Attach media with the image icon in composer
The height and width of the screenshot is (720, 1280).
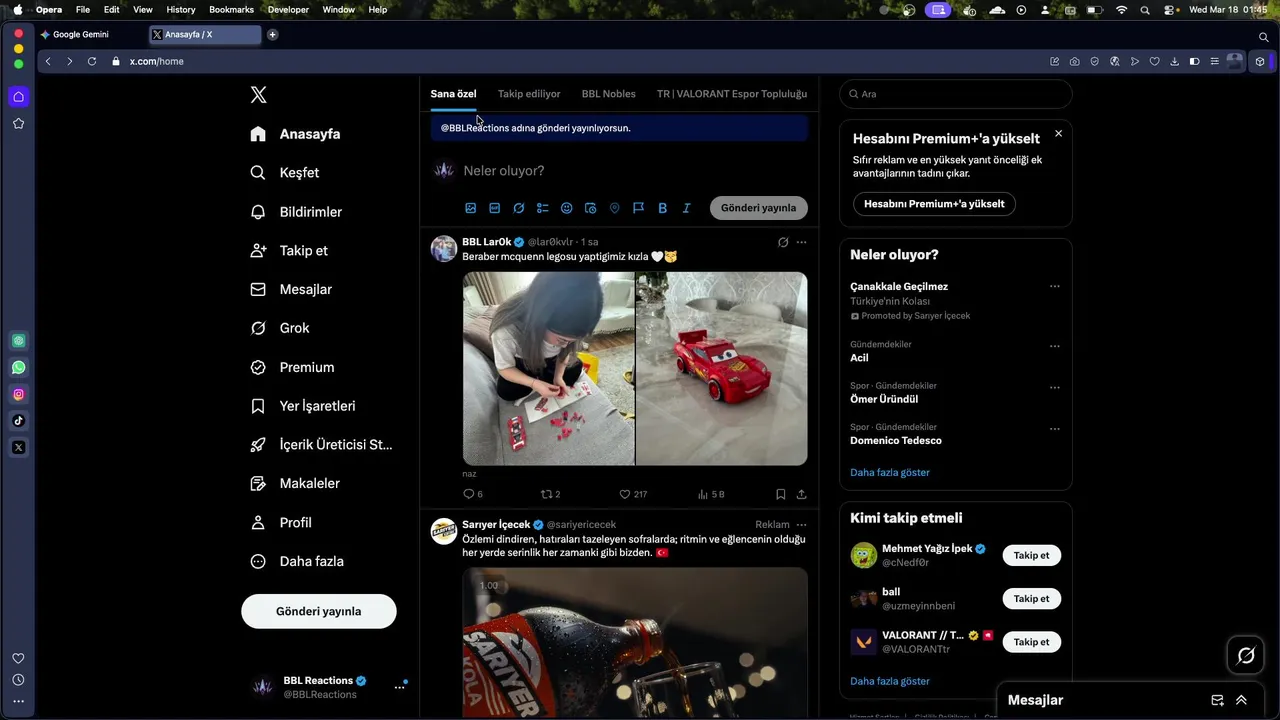pyautogui.click(x=471, y=208)
